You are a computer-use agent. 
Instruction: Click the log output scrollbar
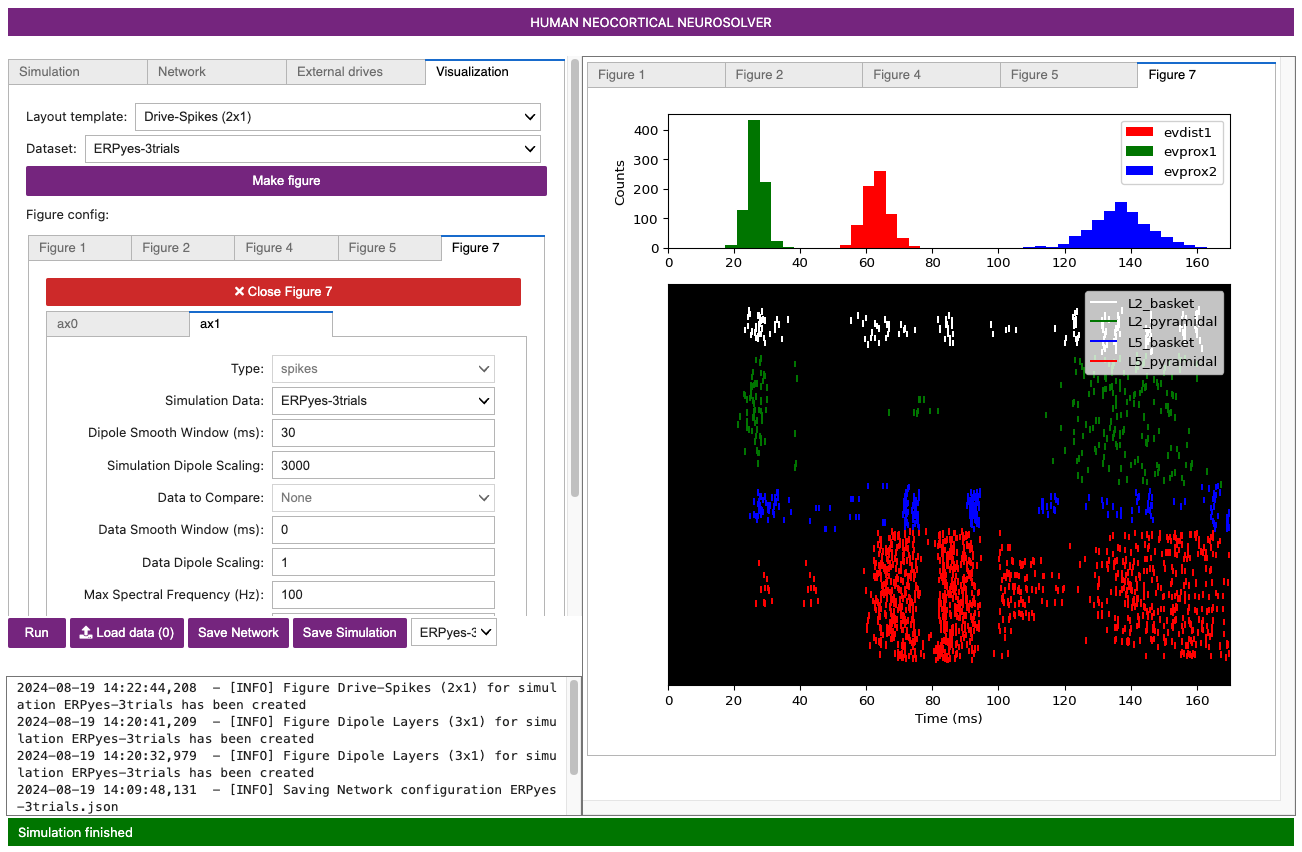click(573, 727)
